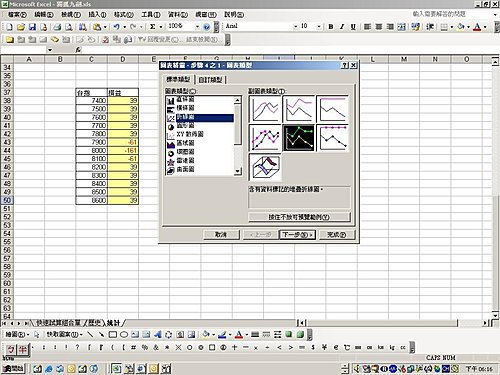Click the oval shape drawing tool
This screenshot has width=500, height=375.
tap(124, 335)
